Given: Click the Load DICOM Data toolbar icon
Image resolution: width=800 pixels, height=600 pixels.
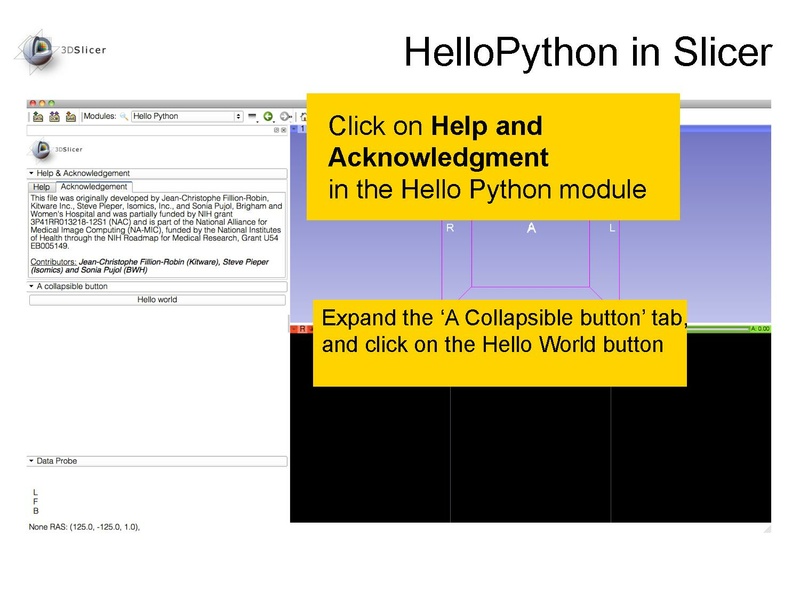Looking at the screenshot, I should 54,117.
